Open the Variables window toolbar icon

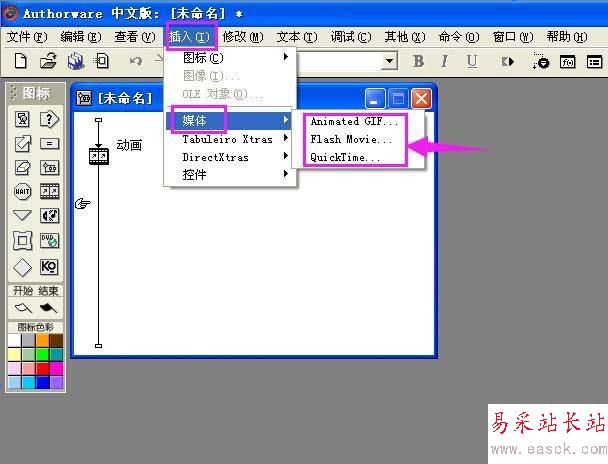tap(594, 62)
